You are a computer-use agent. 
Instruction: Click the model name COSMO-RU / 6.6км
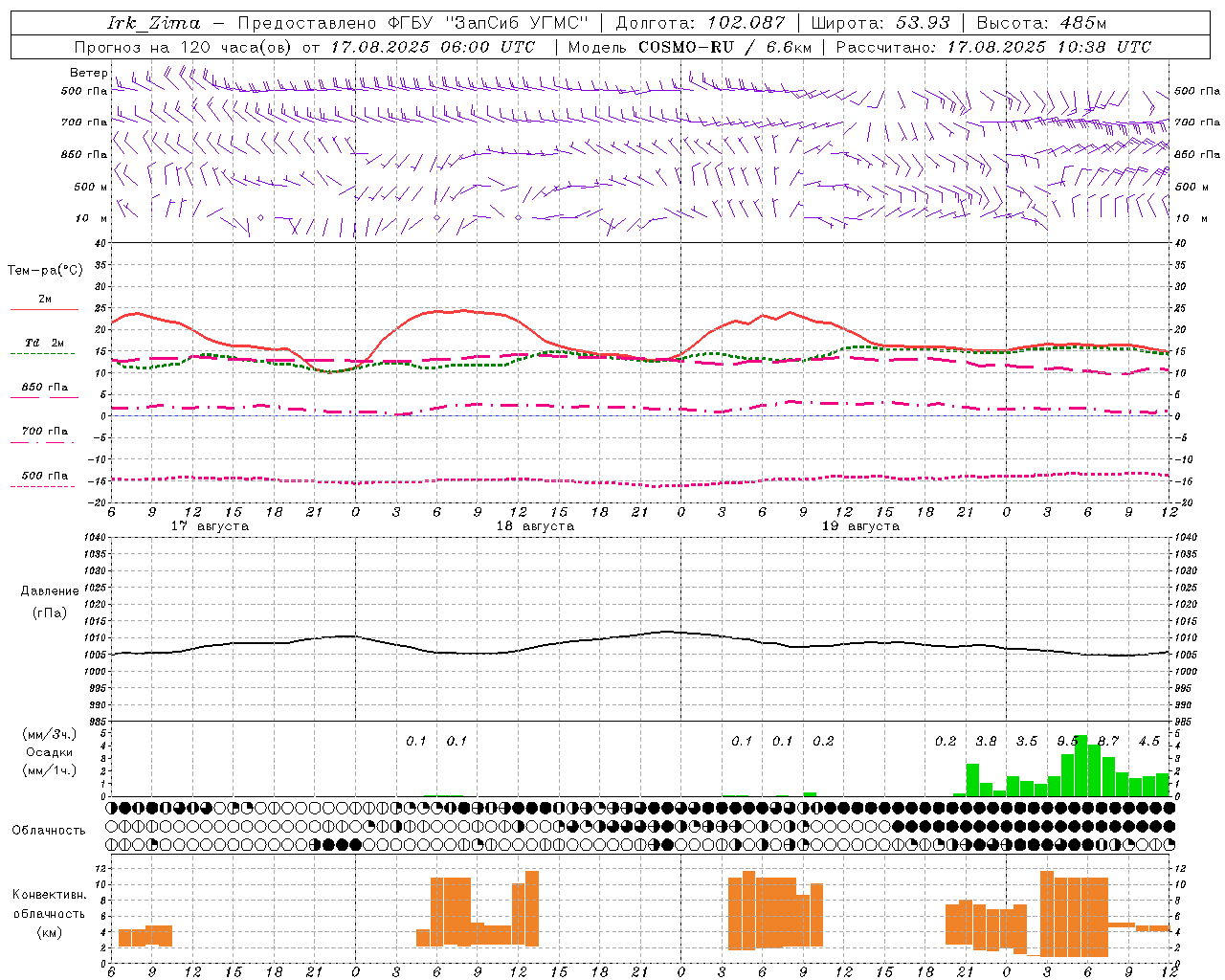point(724,47)
